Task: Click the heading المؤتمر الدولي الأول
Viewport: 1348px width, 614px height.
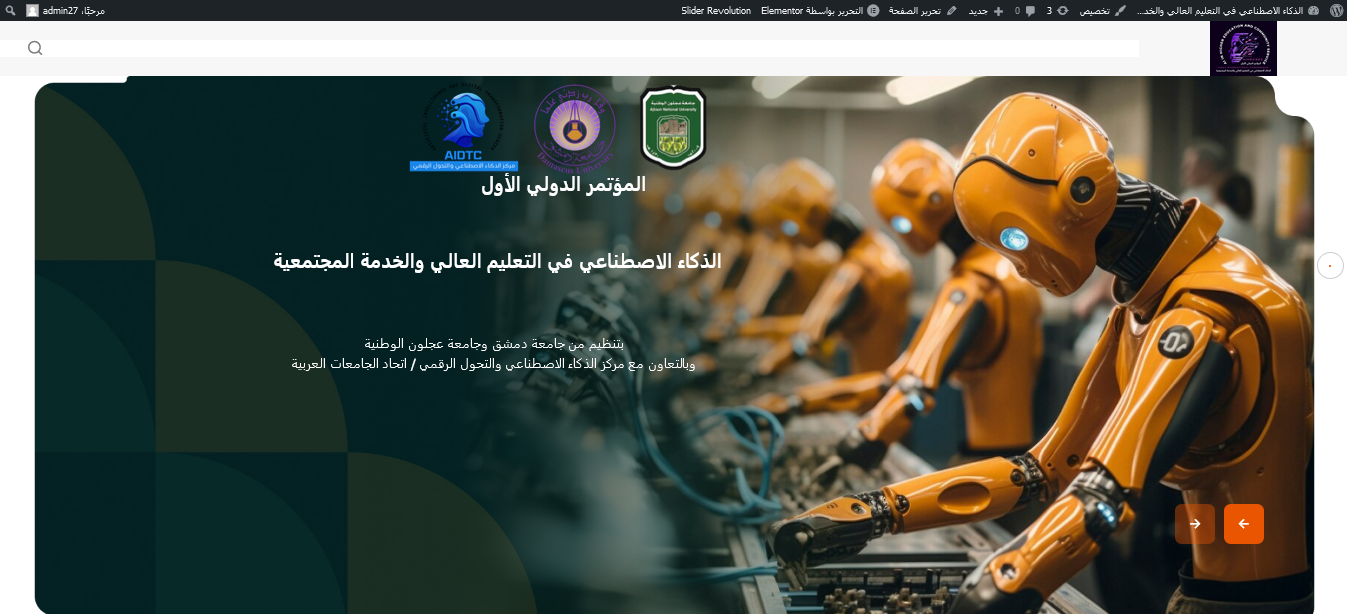Action: [563, 184]
